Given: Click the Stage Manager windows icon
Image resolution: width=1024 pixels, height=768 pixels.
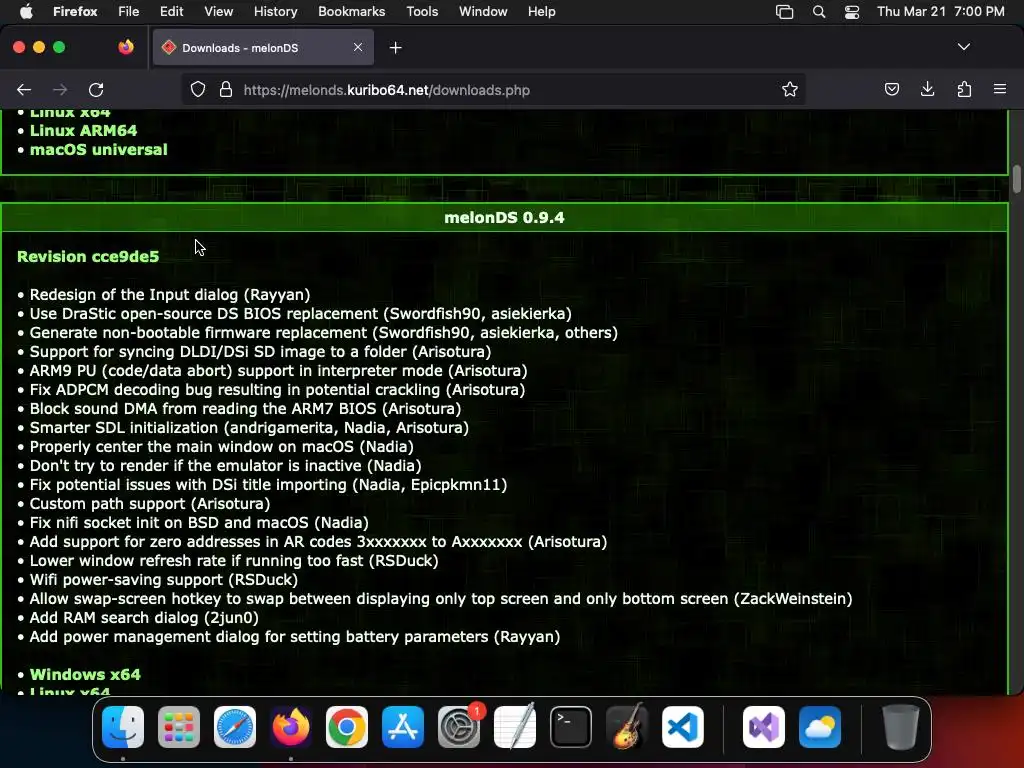Looking at the screenshot, I should pos(784,12).
